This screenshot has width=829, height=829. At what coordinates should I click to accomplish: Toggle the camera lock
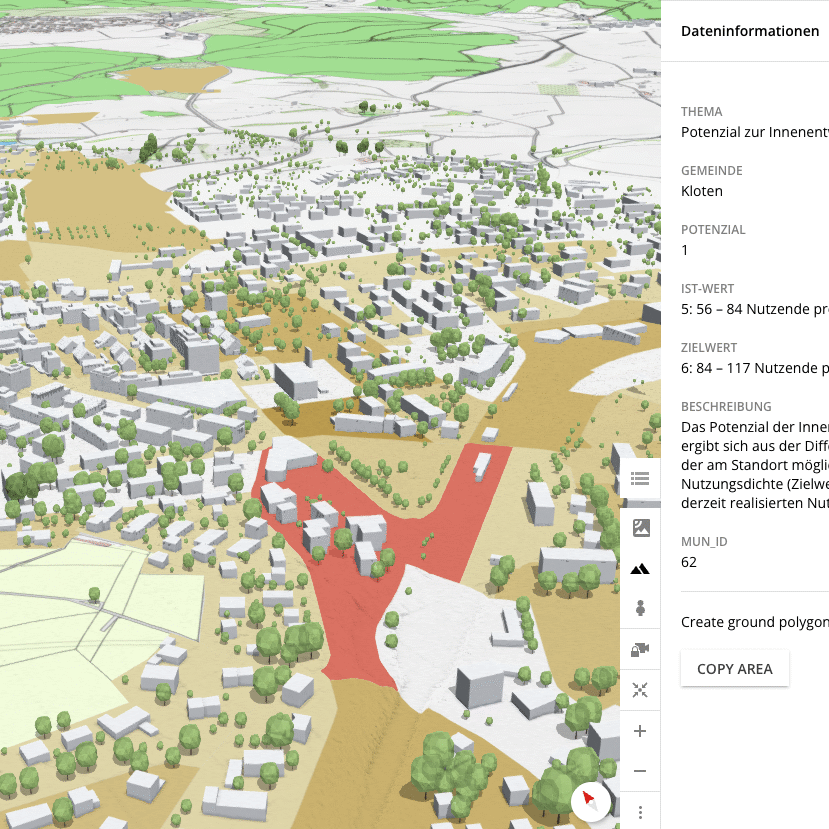tap(640, 650)
